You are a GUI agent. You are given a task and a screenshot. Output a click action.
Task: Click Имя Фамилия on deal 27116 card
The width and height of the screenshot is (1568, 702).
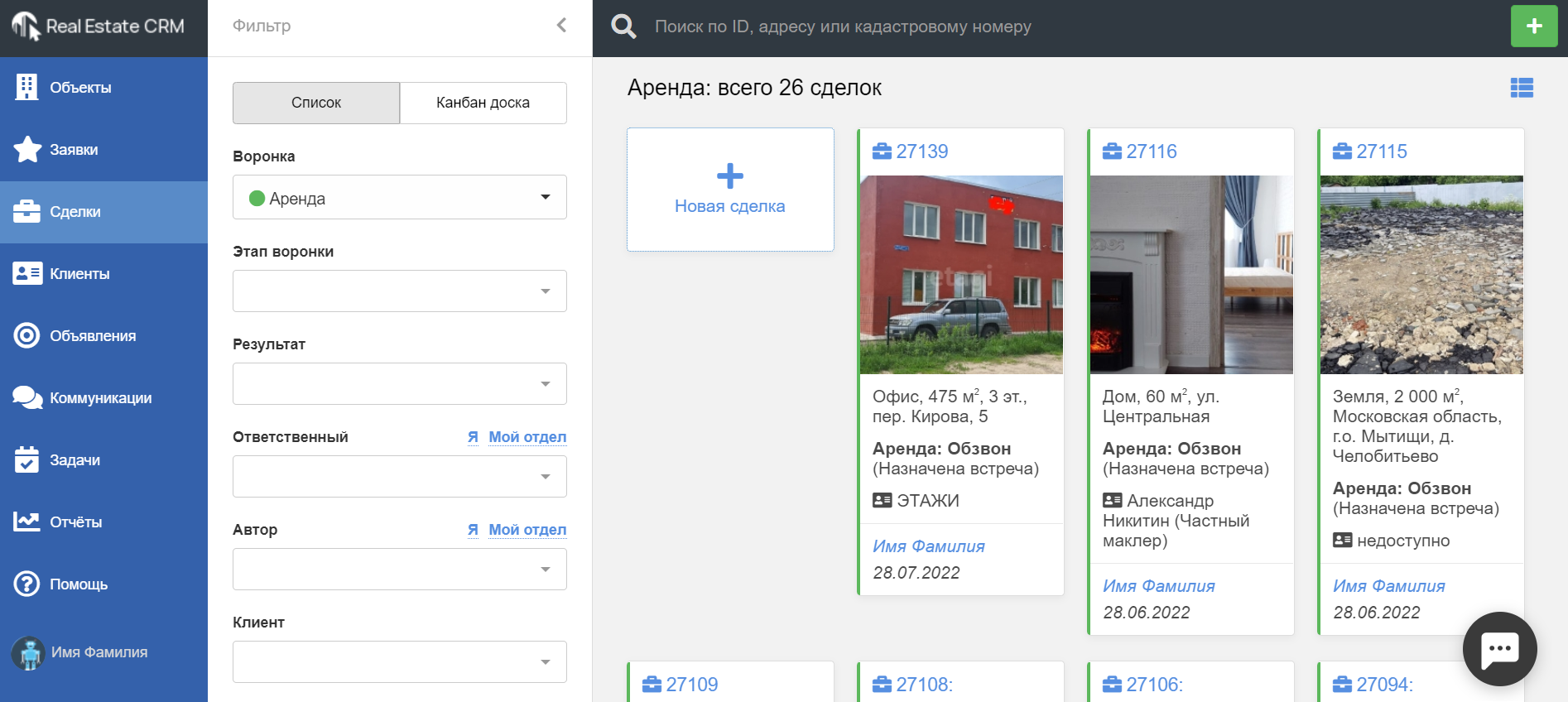click(1159, 586)
